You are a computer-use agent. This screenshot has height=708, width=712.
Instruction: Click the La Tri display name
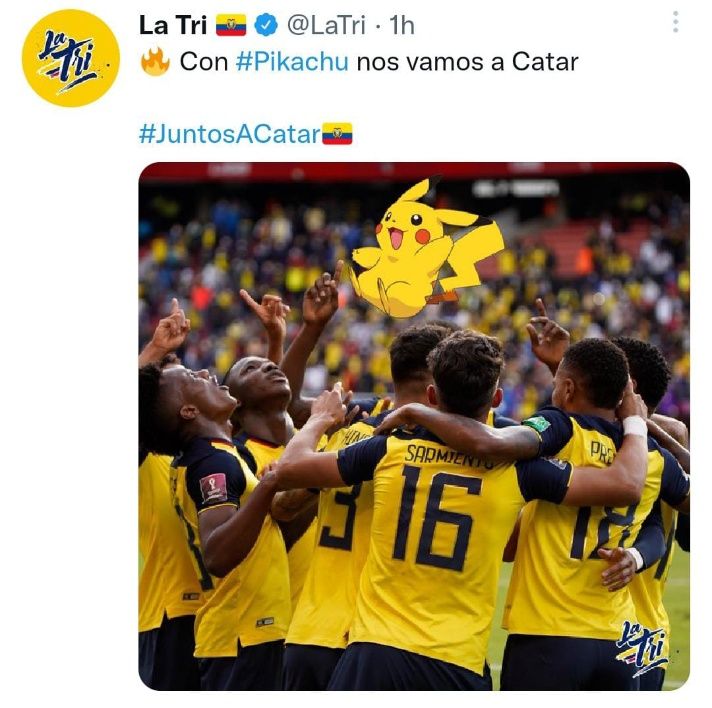click(x=173, y=25)
